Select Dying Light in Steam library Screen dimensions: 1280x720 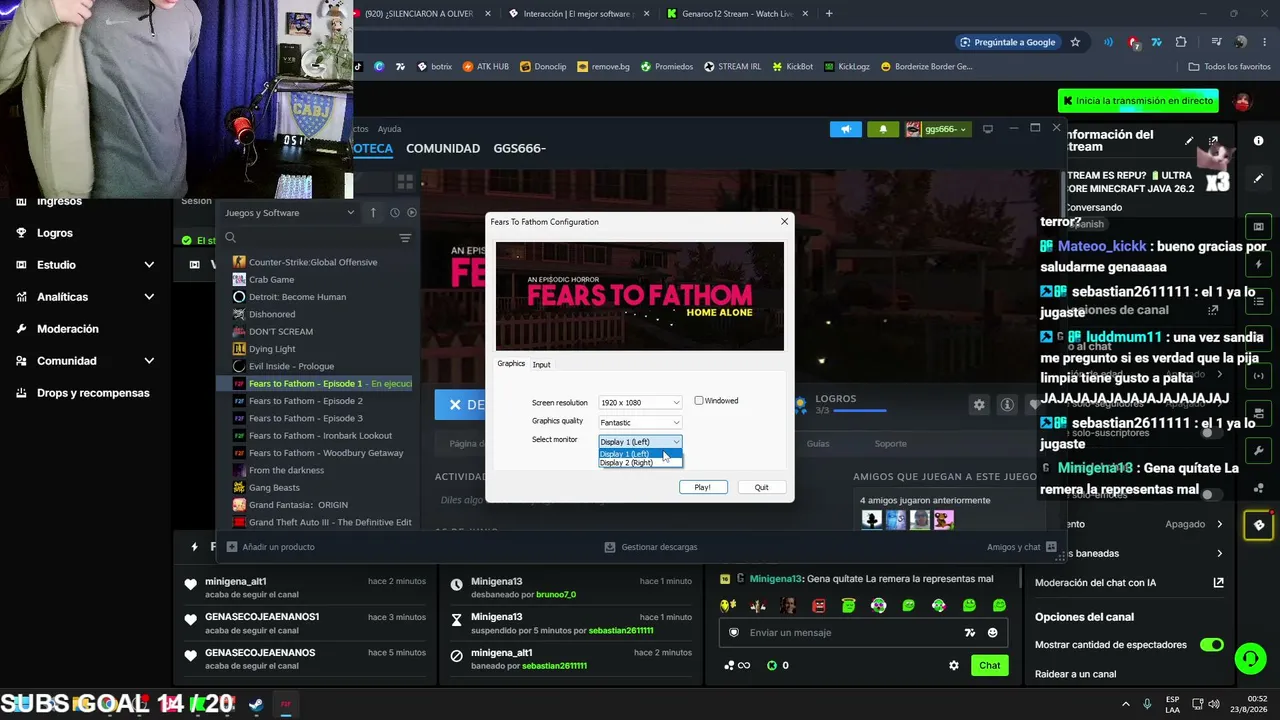[272, 349]
